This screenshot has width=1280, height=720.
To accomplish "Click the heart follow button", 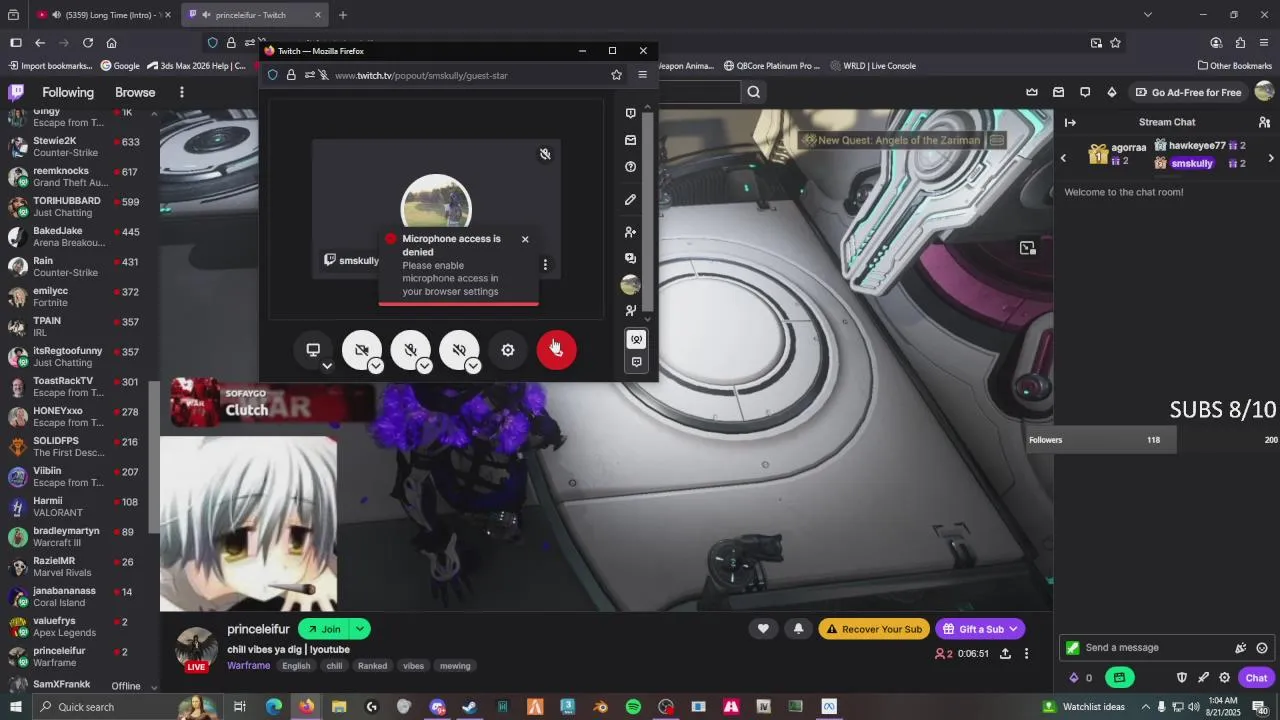I will click(x=763, y=629).
